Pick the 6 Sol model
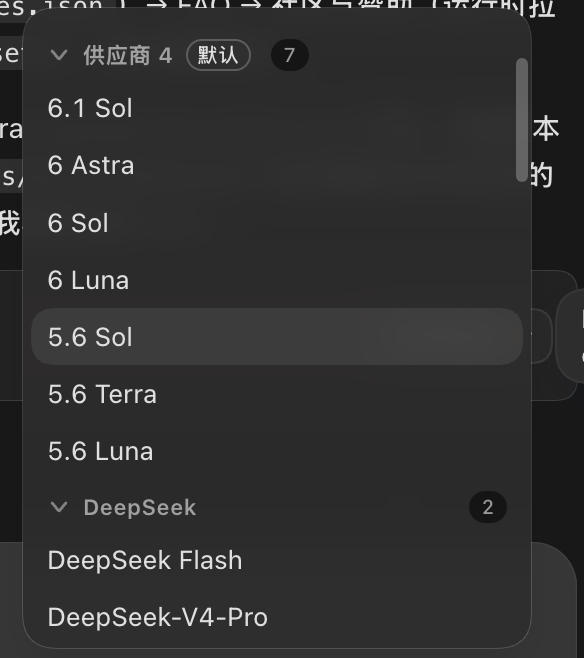The height and width of the screenshot is (658, 584). (277, 222)
